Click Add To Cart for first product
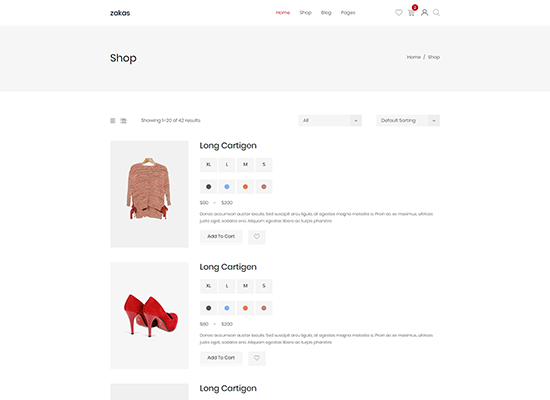This screenshot has width=550, height=400. click(x=221, y=236)
